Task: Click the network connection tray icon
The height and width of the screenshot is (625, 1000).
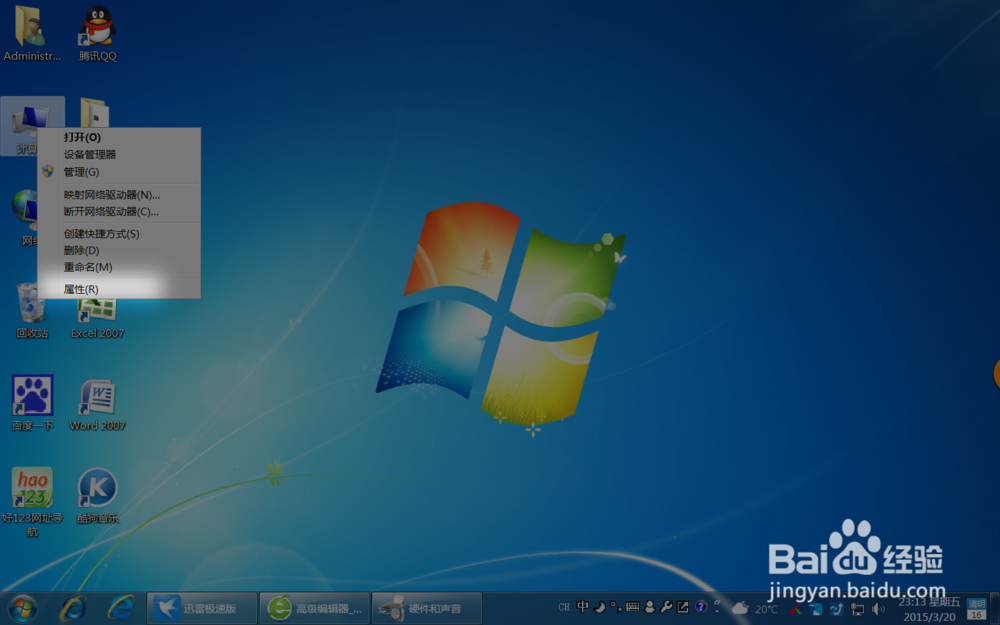Action: 857,610
